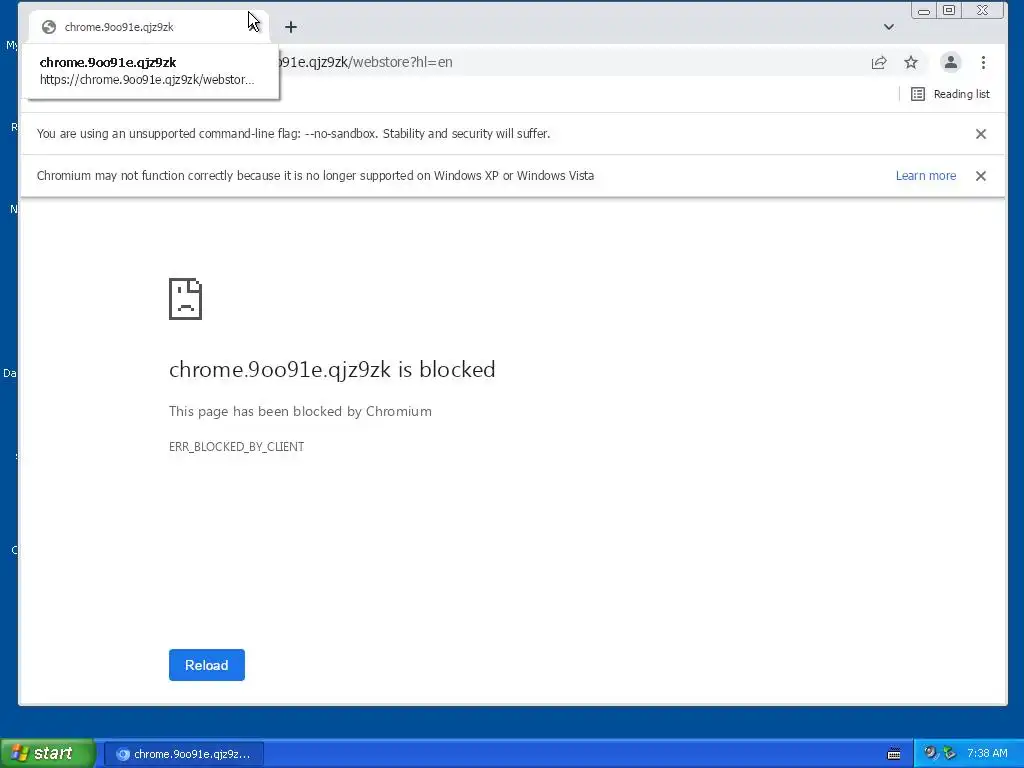Follow the Learn more link
This screenshot has height=768, width=1024.
(925, 176)
